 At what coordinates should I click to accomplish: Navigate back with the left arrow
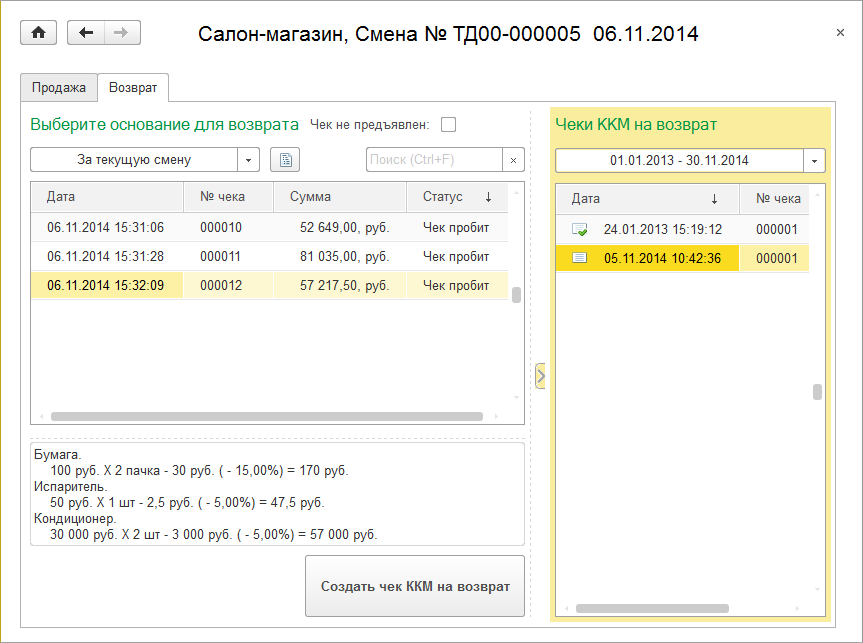(86, 32)
